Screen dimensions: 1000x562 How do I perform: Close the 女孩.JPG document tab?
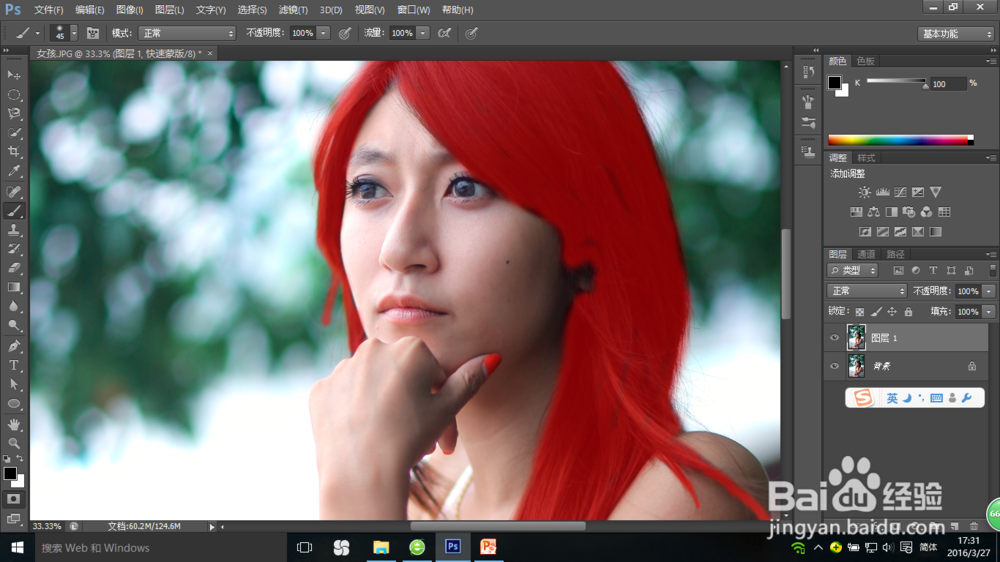click(x=210, y=54)
